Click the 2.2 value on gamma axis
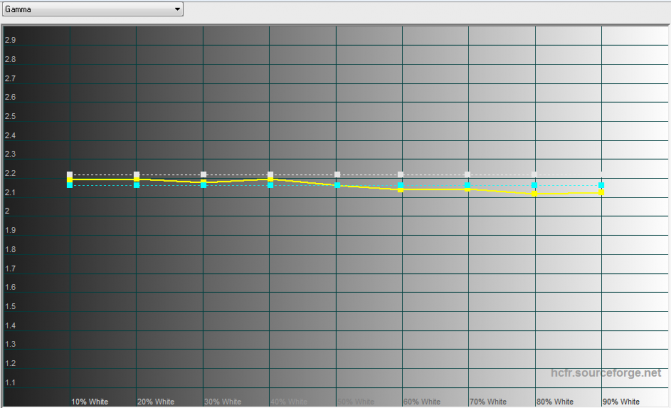 [x=10, y=173]
